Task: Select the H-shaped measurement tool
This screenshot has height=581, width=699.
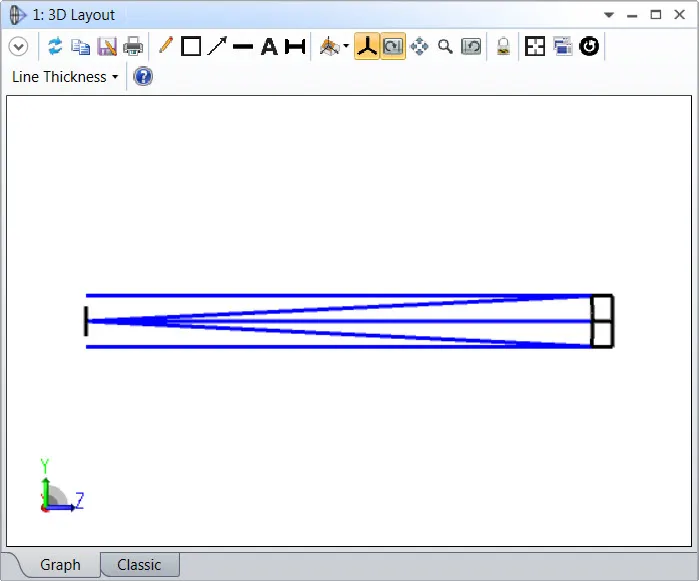Action: point(295,46)
